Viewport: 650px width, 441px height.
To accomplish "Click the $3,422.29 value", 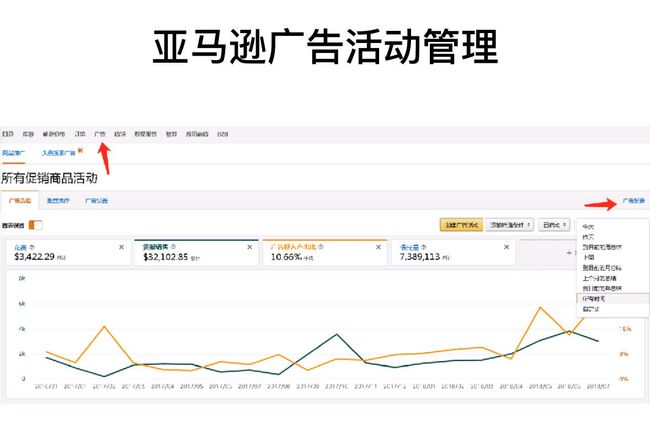I will [x=34, y=257].
